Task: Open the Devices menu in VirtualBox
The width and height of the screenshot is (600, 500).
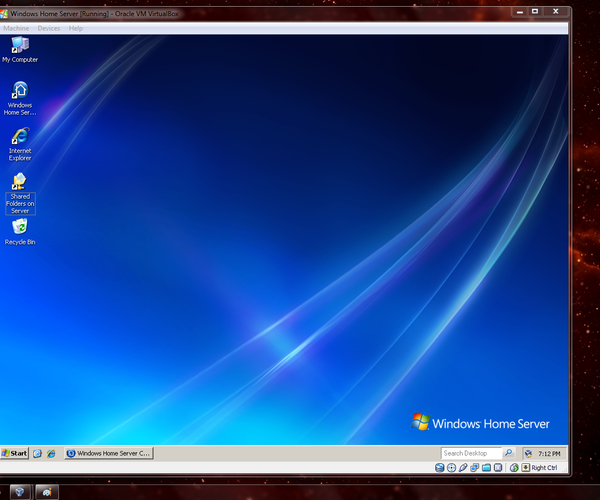Action: coord(49,28)
